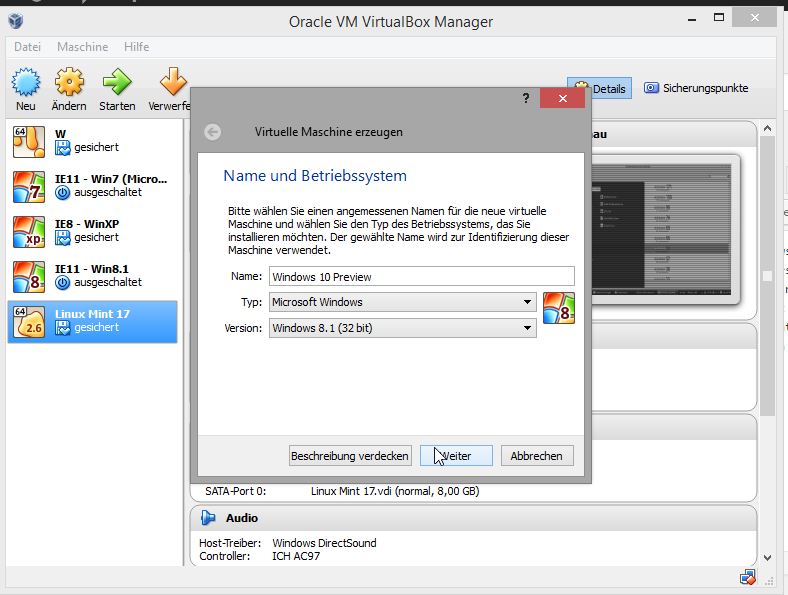Select the Linux Mint 17 virtual machine

92,321
